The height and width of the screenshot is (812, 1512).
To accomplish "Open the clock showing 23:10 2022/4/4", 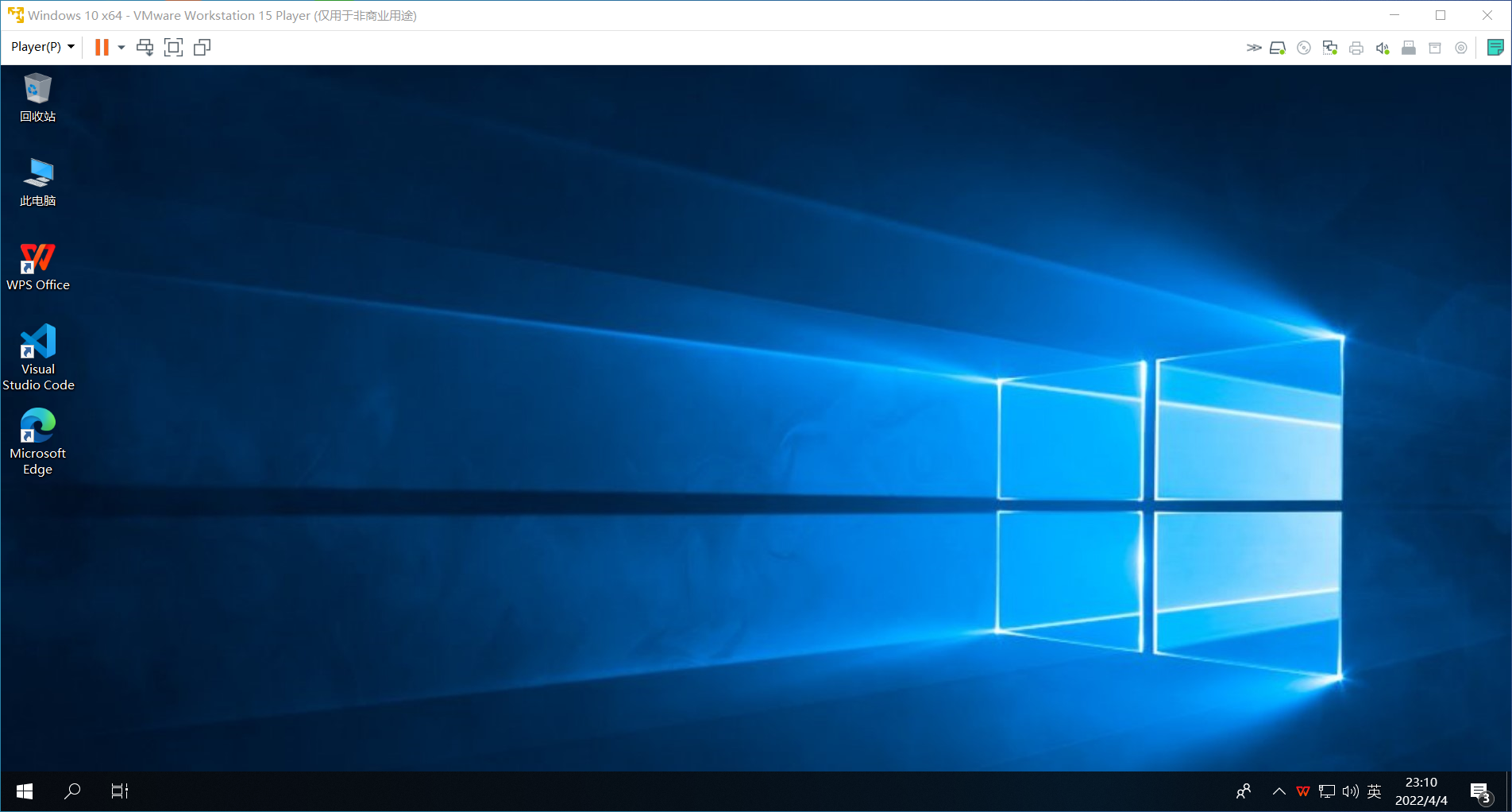I will (x=1421, y=791).
